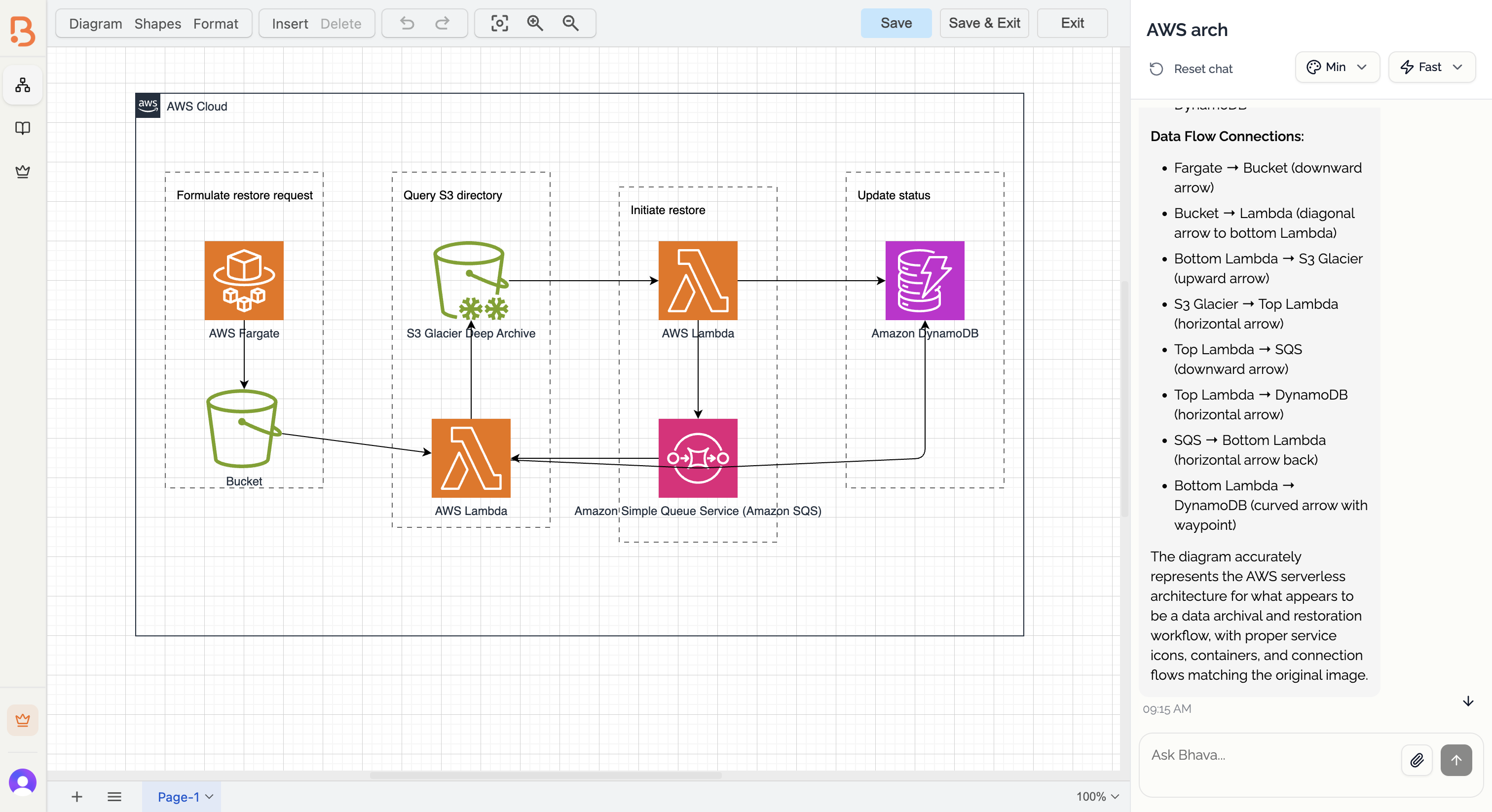Viewport: 1492px width, 812px height.
Task: Click the Exit button
Action: pyautogui.click(x=1072, y=23)
